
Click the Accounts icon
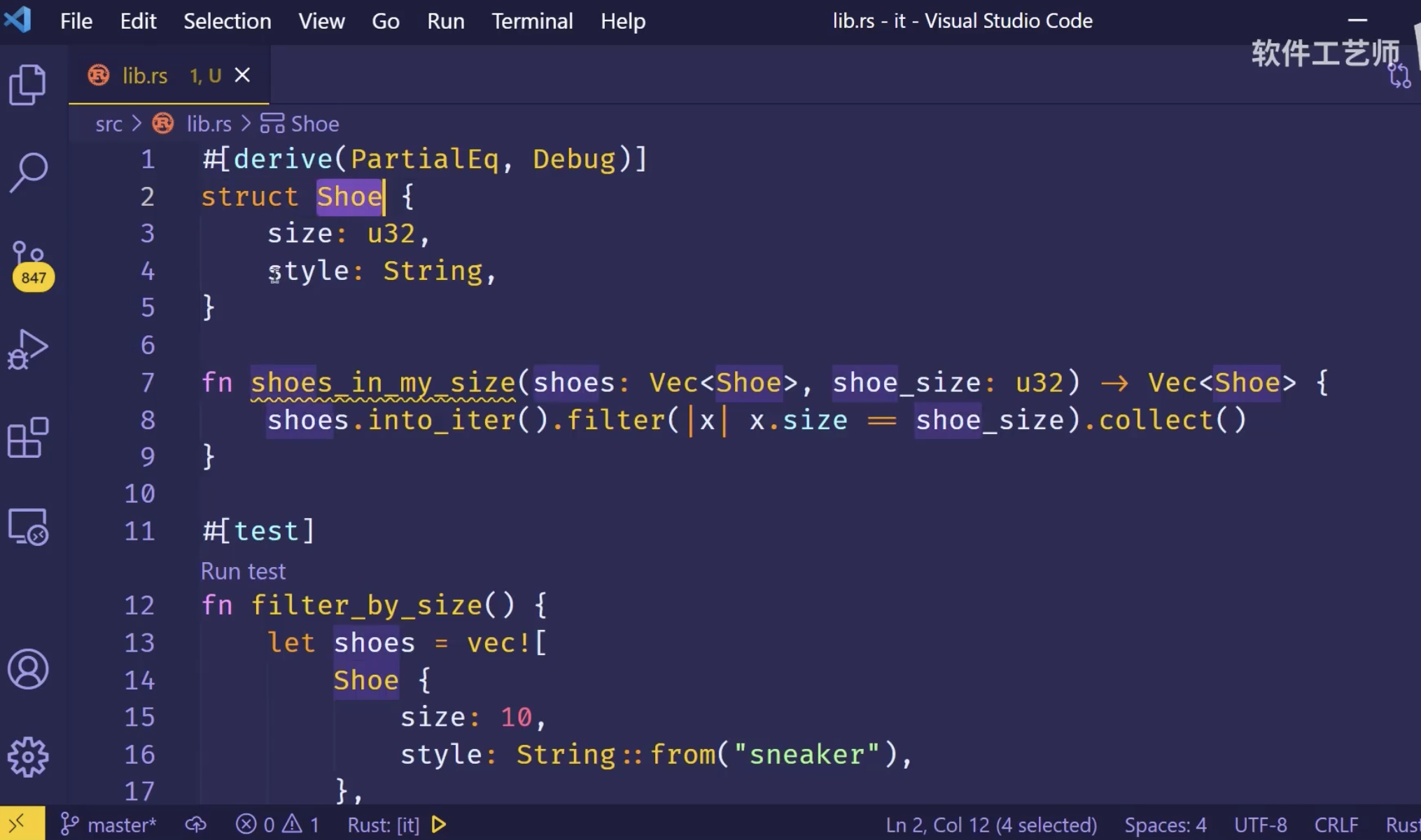[28, 669]
